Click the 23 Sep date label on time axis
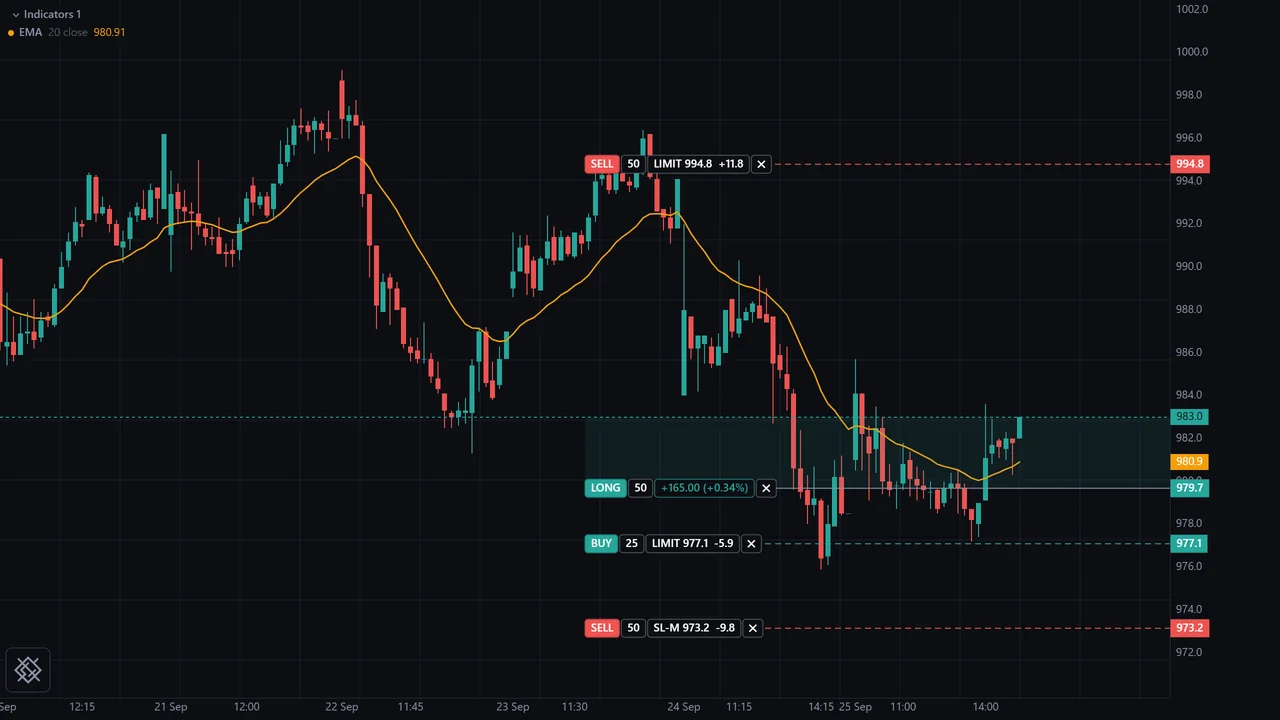This screenshot has height=720, width=1280. [x=513, y=707]
